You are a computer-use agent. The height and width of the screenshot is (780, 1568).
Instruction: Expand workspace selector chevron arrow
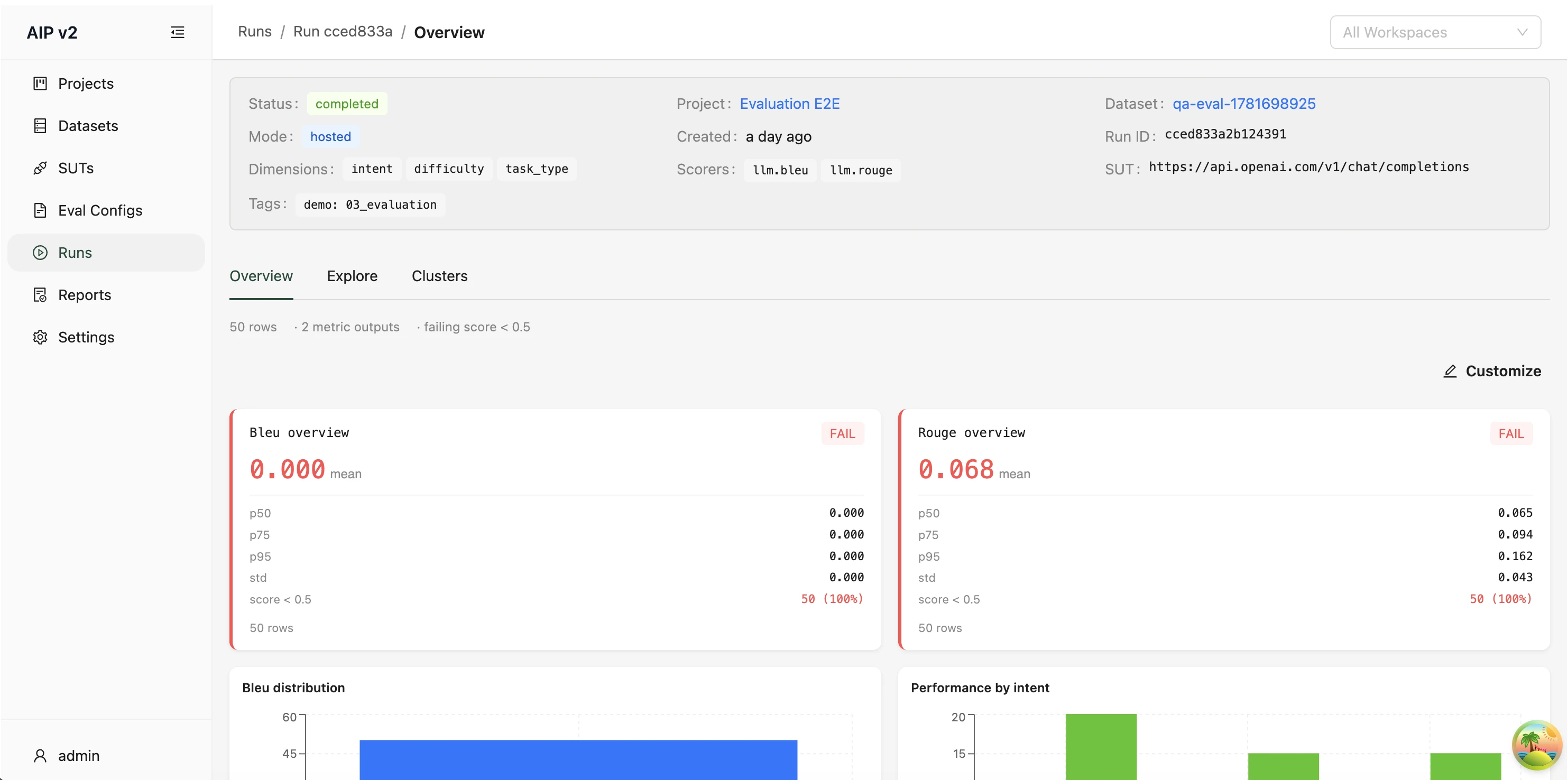click(1521, 32)
